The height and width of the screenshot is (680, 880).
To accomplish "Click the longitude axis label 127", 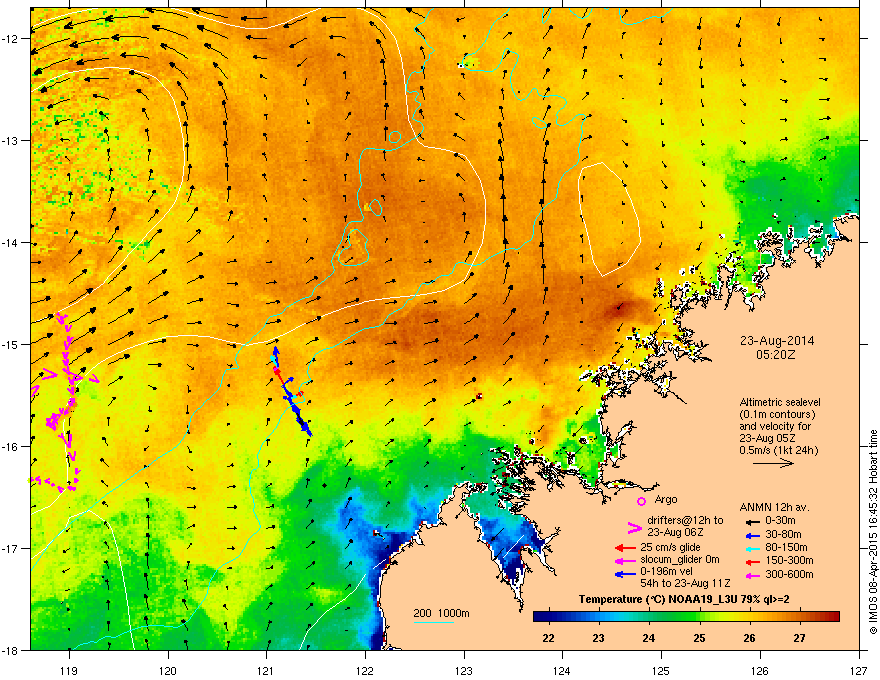I will [x=859, y=671].
